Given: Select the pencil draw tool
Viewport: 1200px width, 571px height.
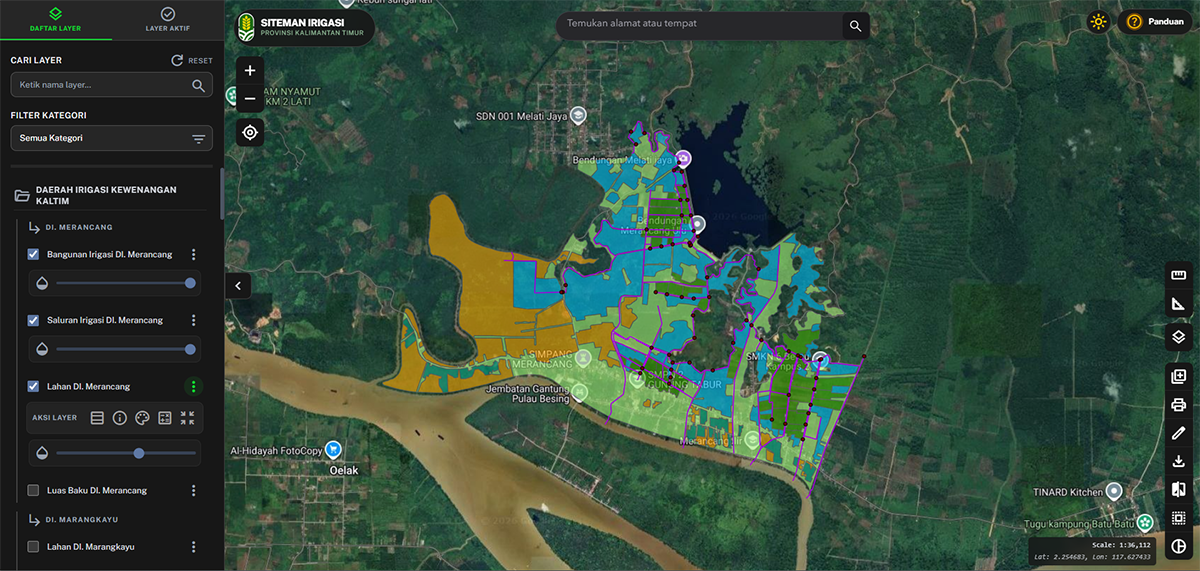Looking at the screenshot, I should tap(1178, 433).
